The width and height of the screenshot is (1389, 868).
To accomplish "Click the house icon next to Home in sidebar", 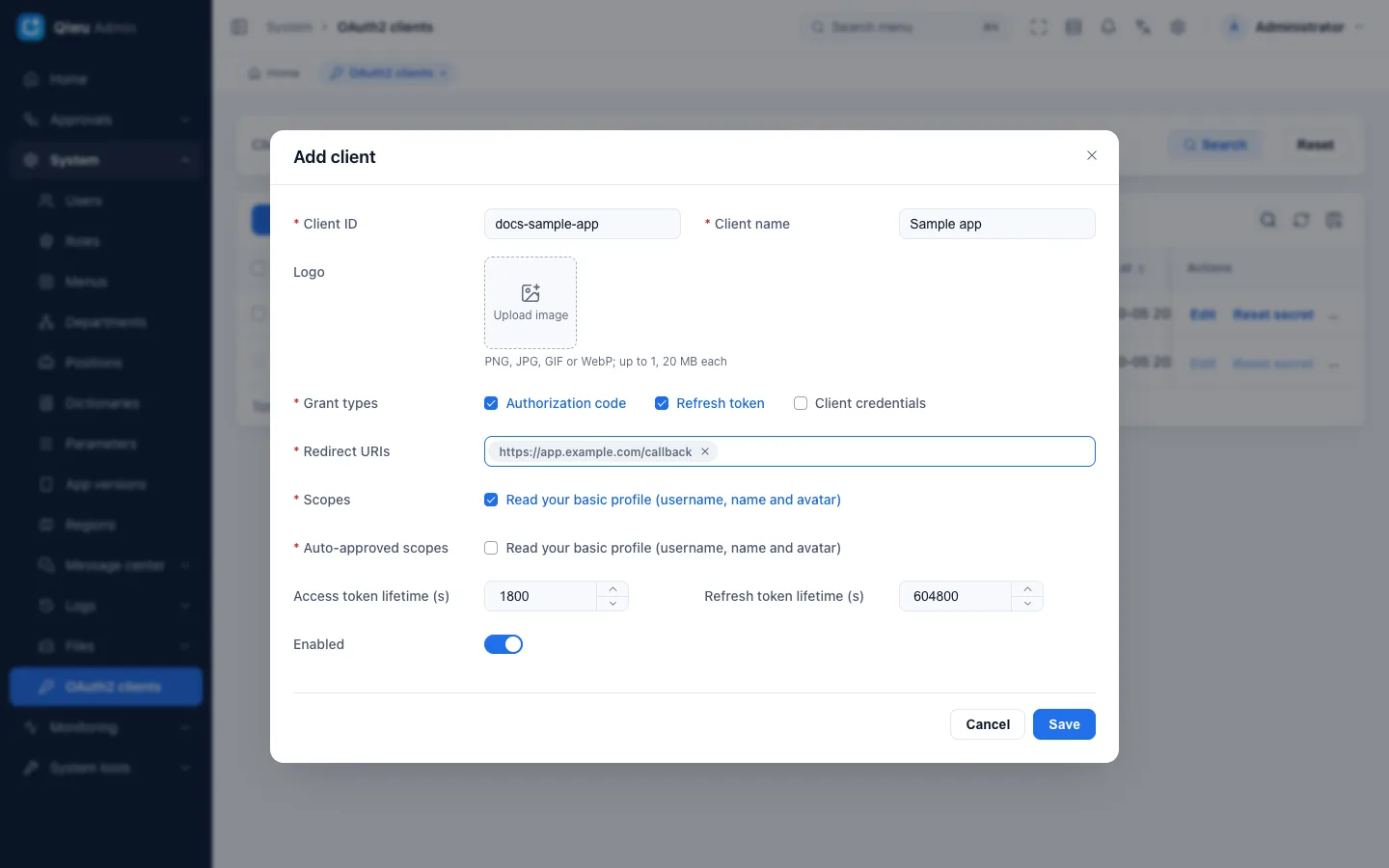I will tap(31, 79).
